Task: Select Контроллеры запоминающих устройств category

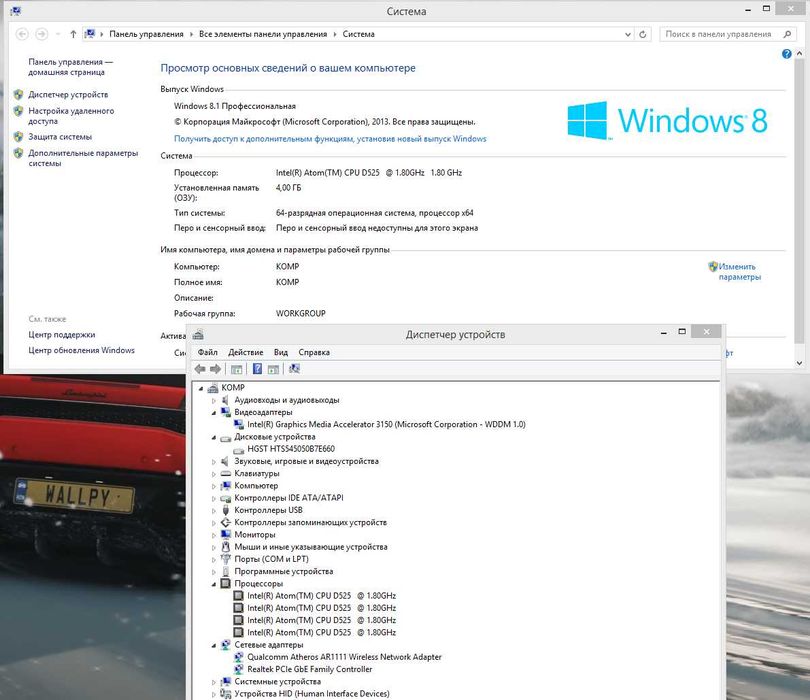Action: [x=310, y=523]
